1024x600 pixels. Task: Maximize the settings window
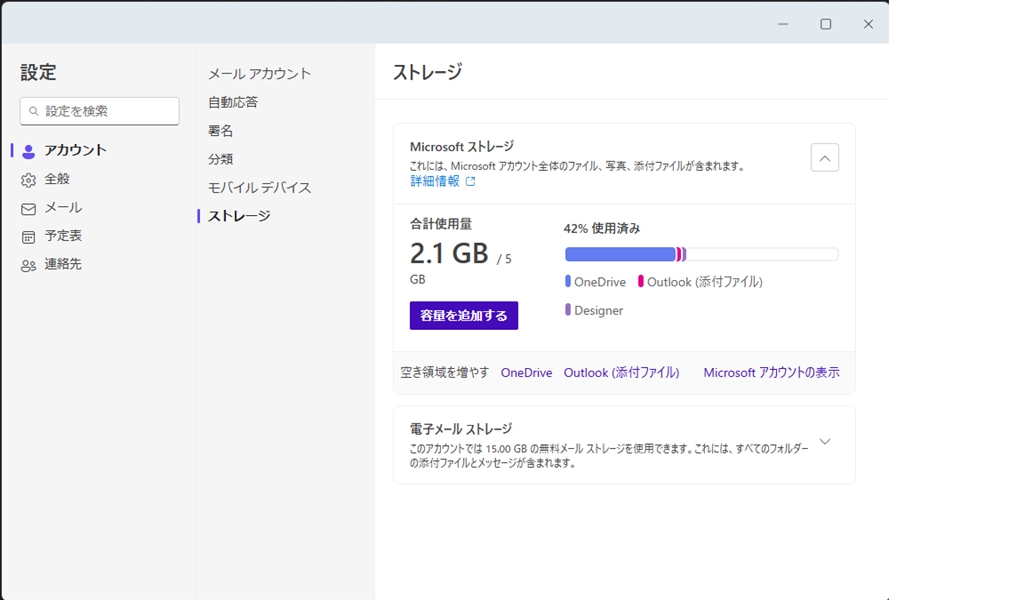click(825, 24)
